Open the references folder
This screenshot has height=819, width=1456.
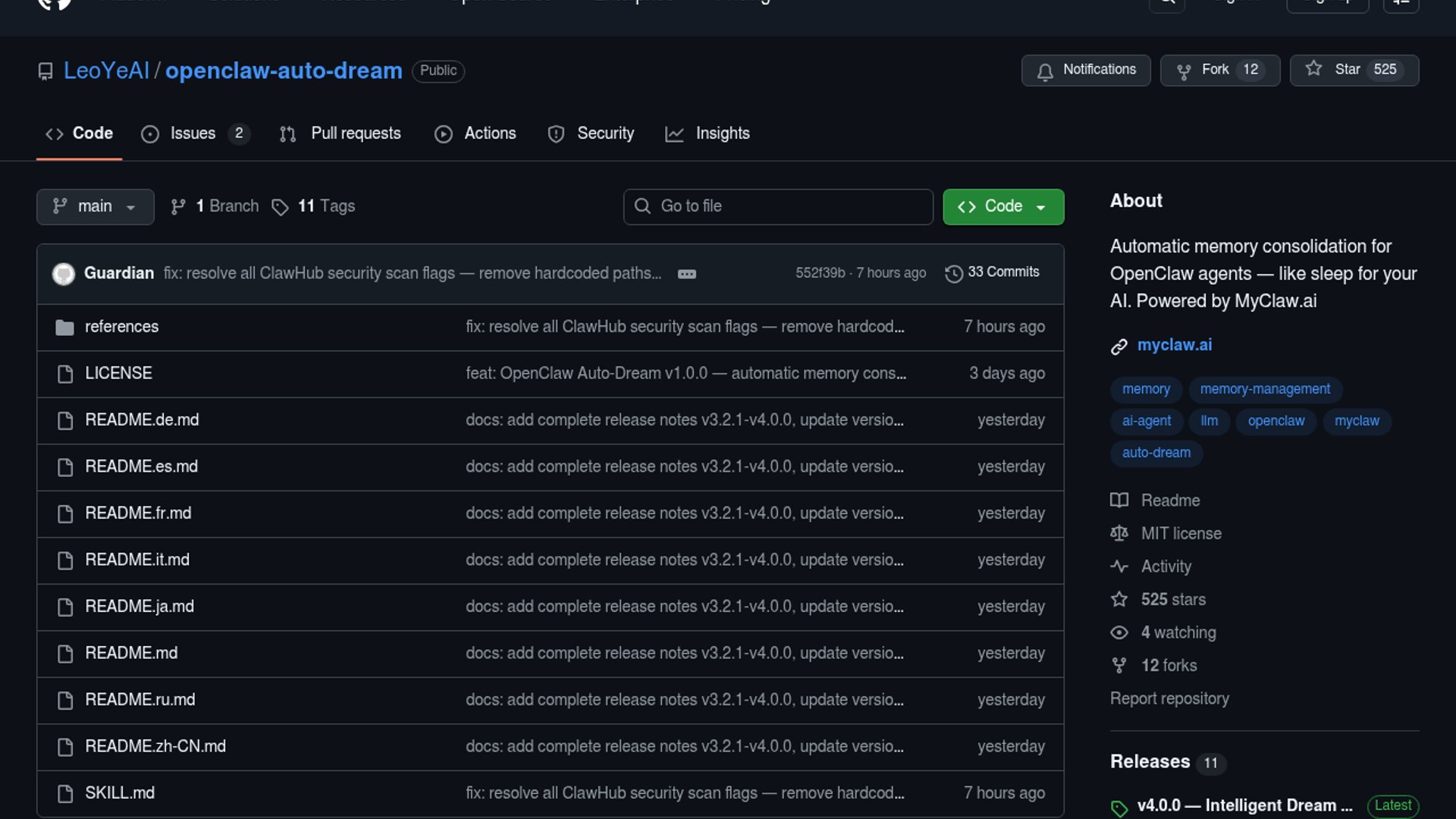(x=121, y=327)
